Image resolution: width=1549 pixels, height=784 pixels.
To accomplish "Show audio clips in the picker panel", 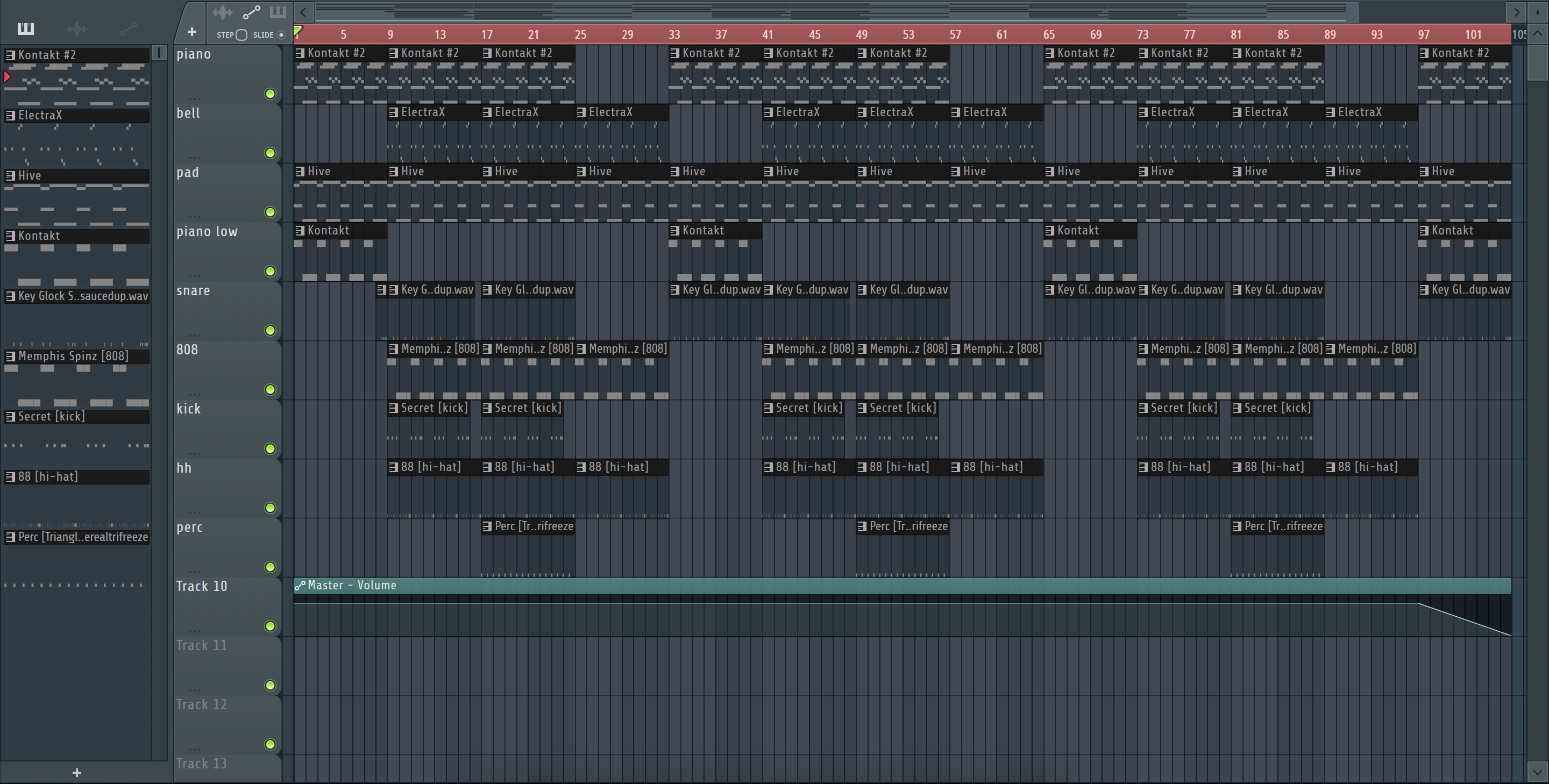I will (77, 28).
